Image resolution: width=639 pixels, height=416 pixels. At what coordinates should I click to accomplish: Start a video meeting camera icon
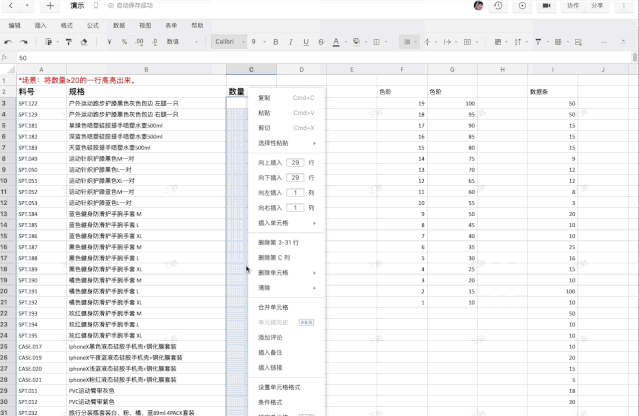coord(546,6)
